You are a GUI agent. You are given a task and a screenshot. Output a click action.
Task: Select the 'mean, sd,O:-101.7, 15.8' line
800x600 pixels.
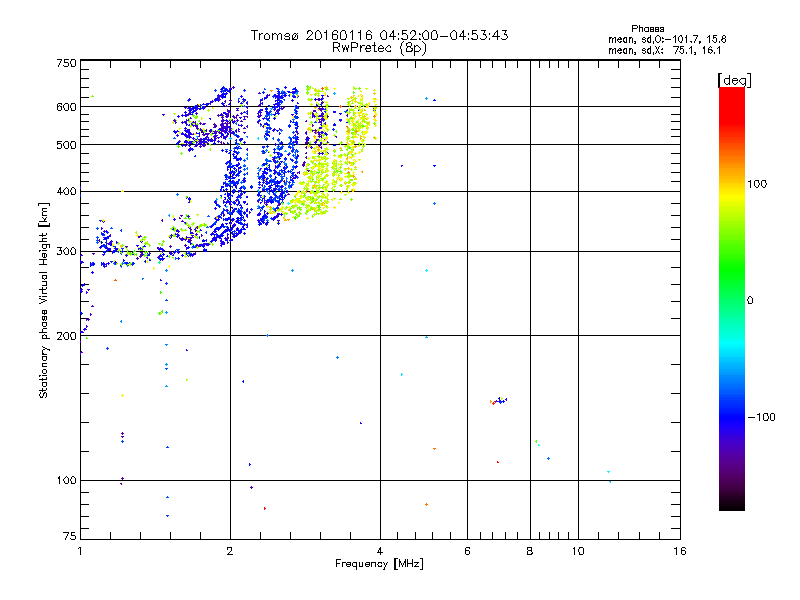point(667,39)
